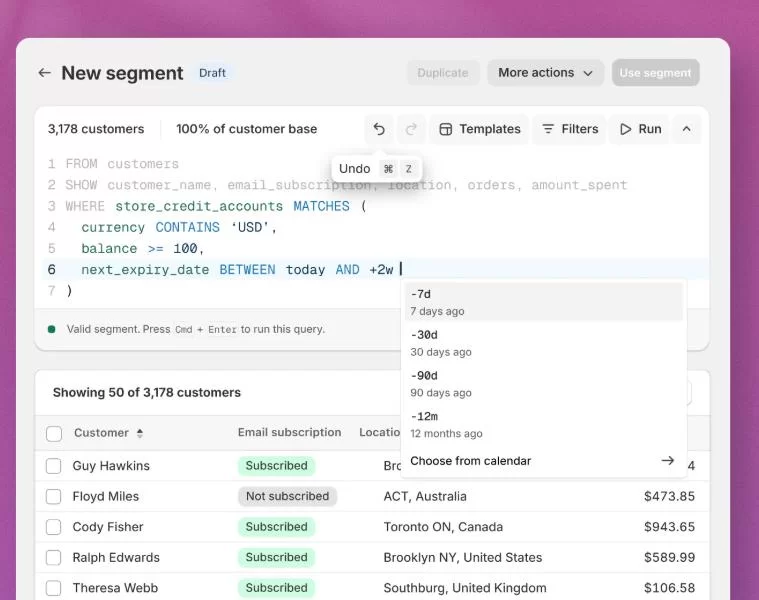Click Showing 50 of 3,178 customers

tap(147, 392)
